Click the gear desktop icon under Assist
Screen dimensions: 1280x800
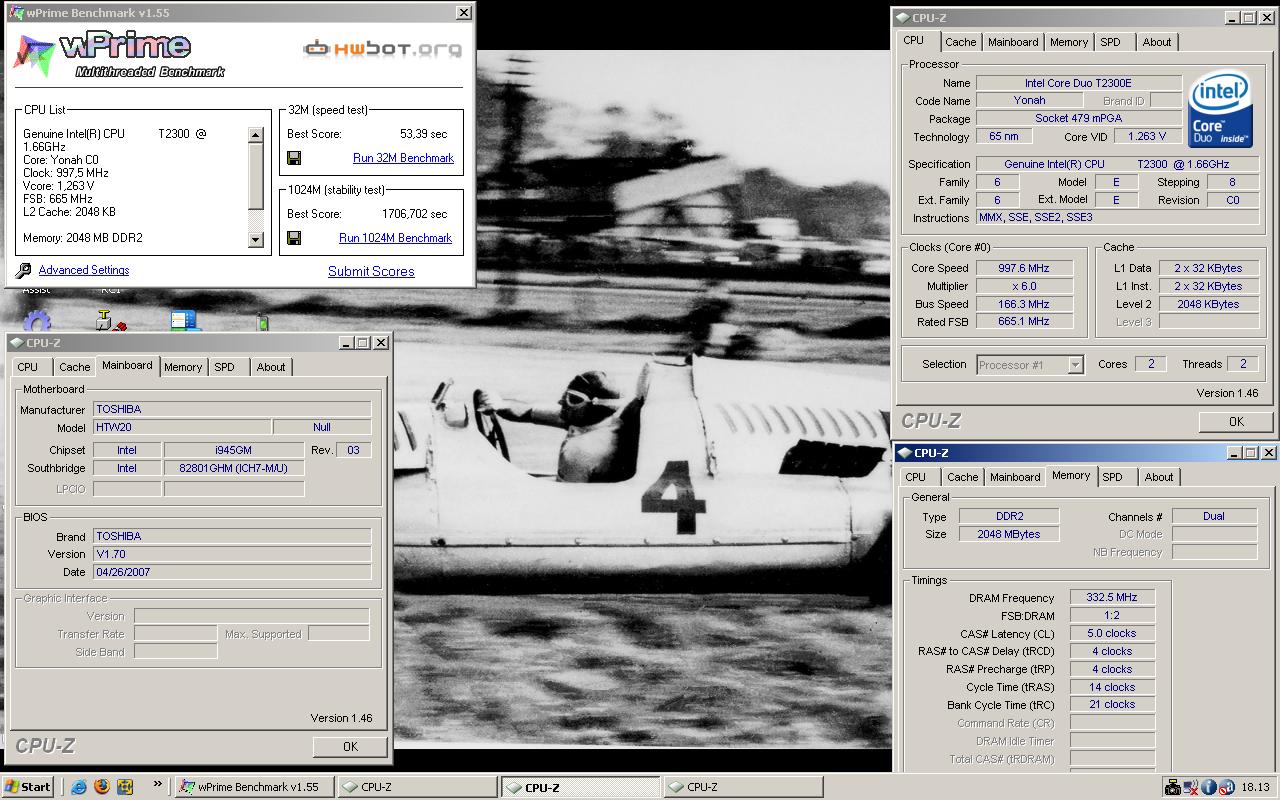37,321
